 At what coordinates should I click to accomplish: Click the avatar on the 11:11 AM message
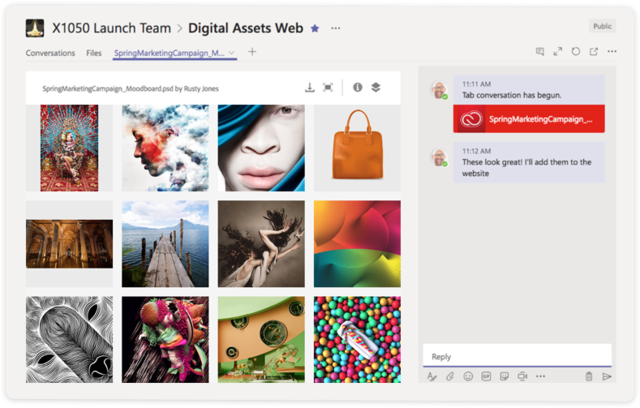click(439, 90)
